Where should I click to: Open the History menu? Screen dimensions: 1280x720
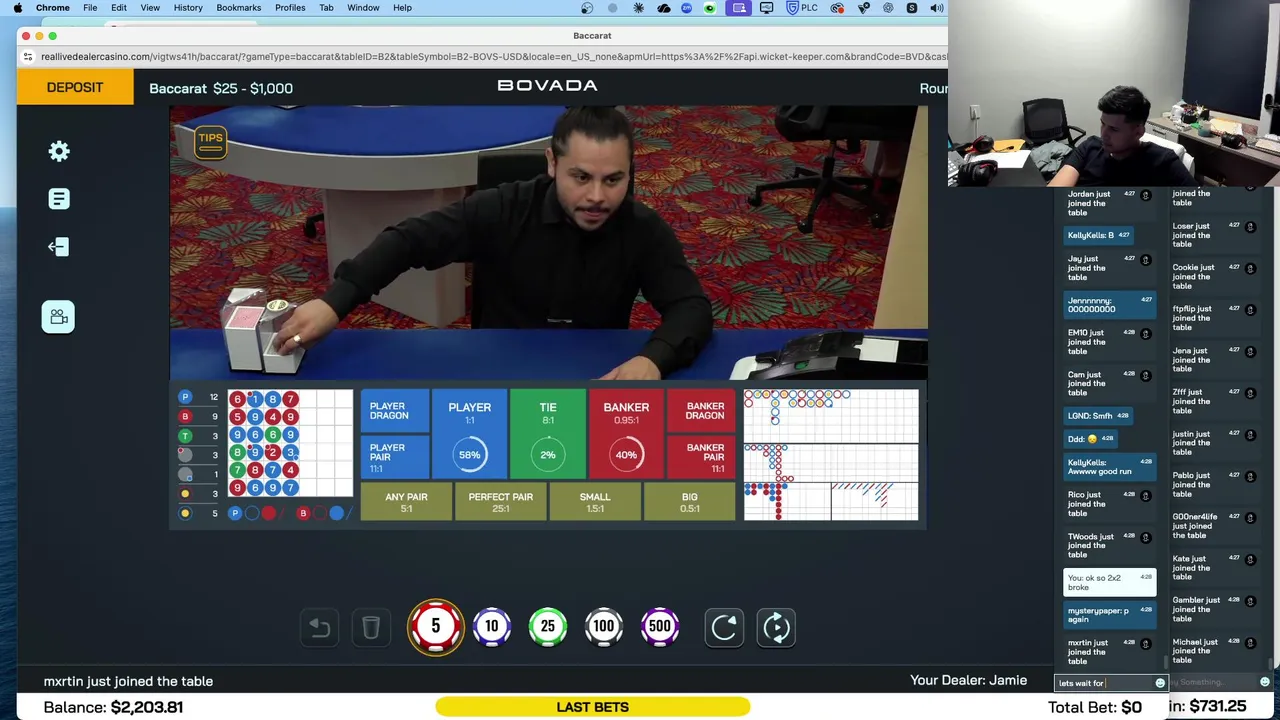(x=188, y=8)
